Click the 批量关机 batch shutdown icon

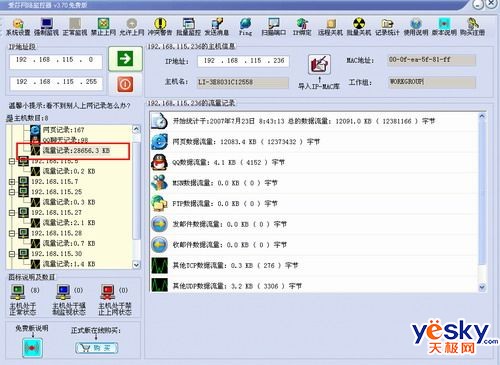click(359, 27)
